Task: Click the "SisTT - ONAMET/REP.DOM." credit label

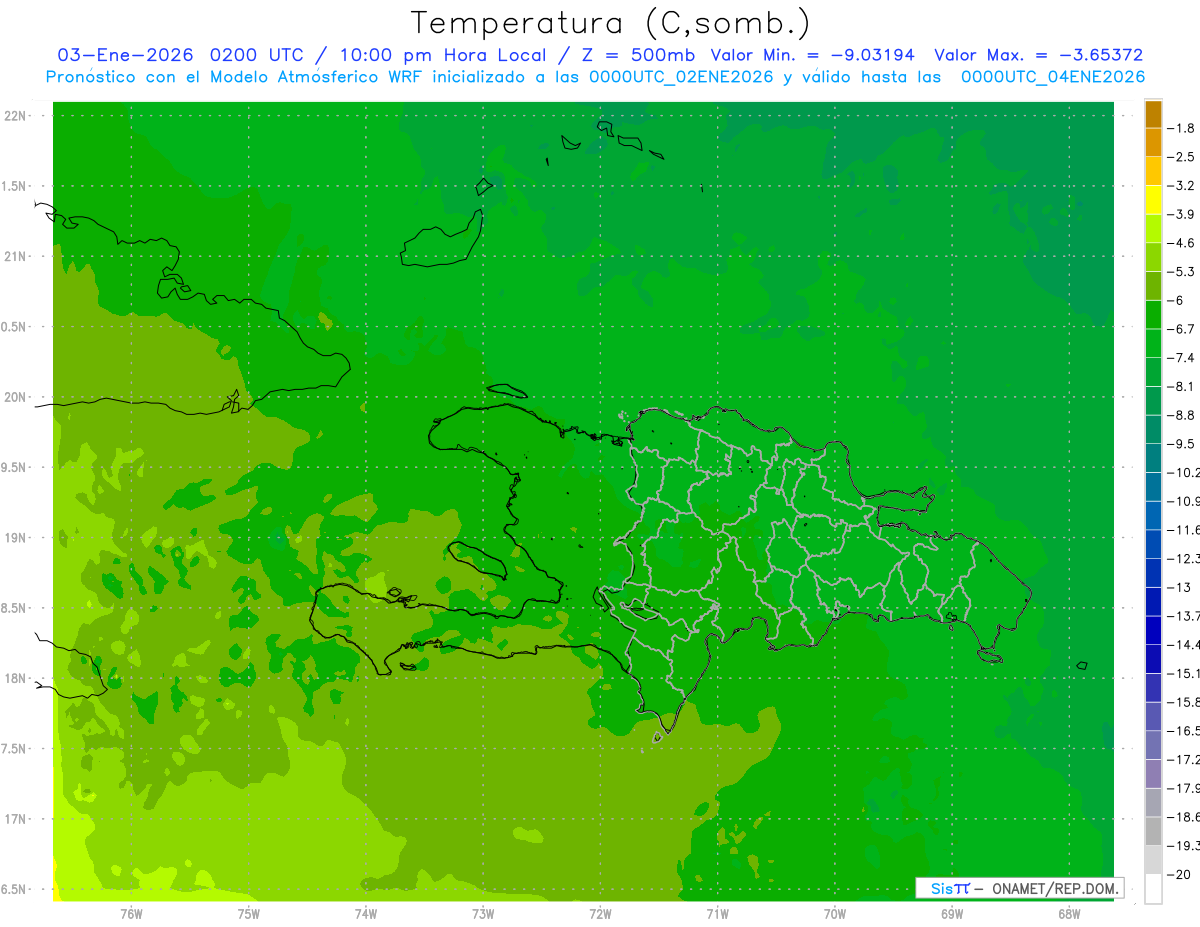Action: pyautogui.click(x=1019, y=888)
